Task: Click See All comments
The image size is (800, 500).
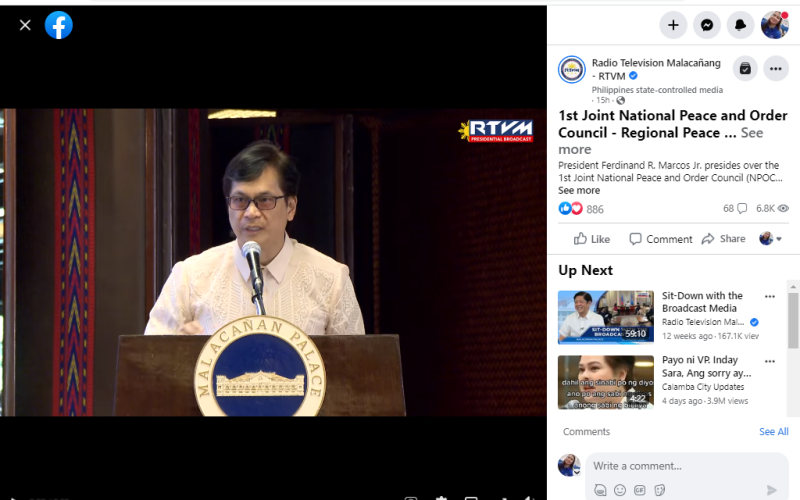Action: (773, 432)
